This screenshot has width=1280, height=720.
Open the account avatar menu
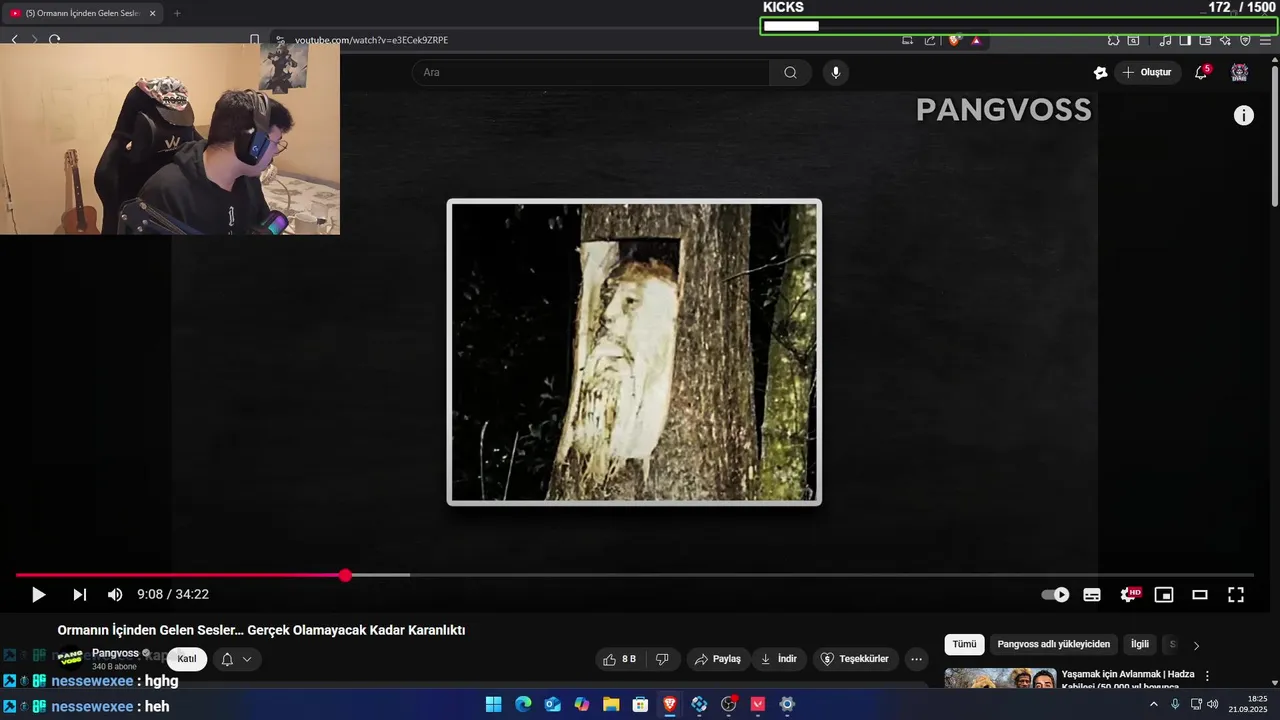tap(1240, 72)
